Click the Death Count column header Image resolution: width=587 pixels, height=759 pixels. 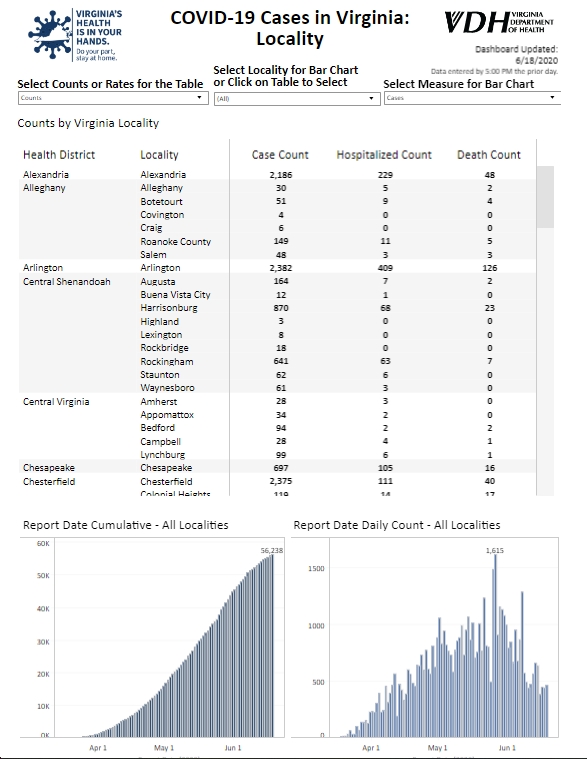pyautogui.click(x=489, y=155)
